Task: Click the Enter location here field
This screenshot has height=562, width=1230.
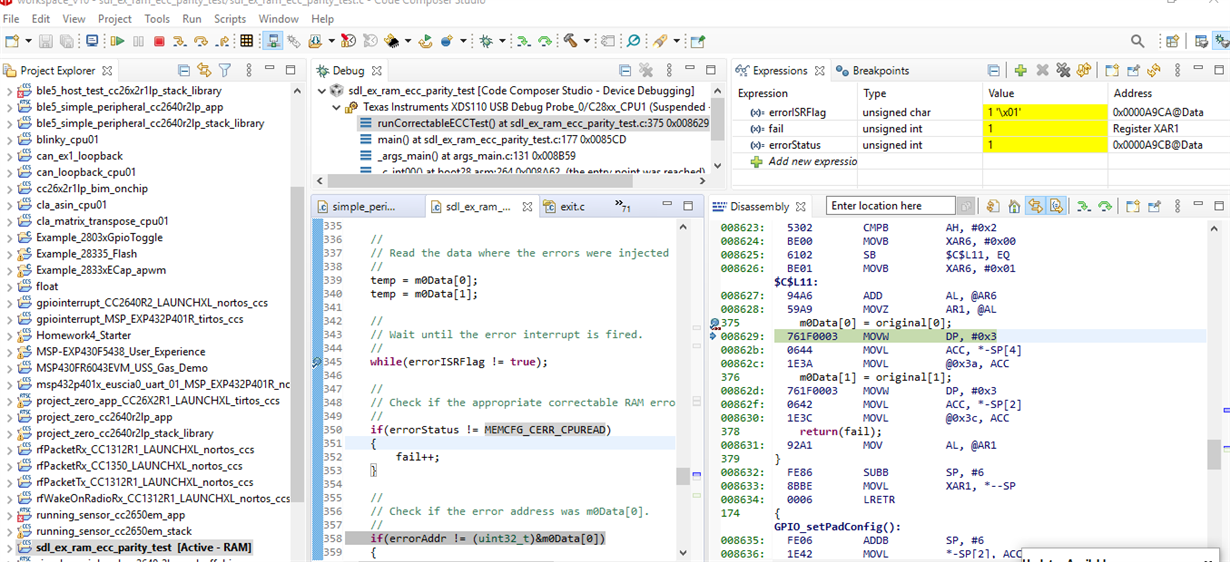Action: [x=890, y=206]
